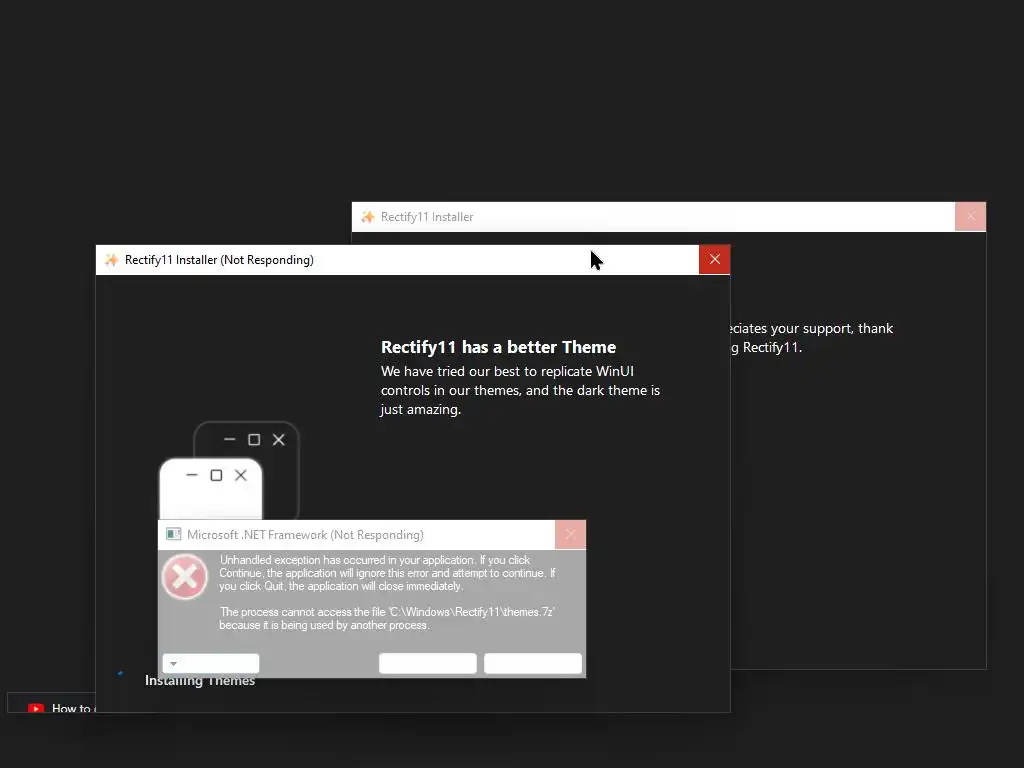Click the light theme window illustration
Image resolution: width=1024 pixels, height=768 pixels.
(x=211, y=488)
